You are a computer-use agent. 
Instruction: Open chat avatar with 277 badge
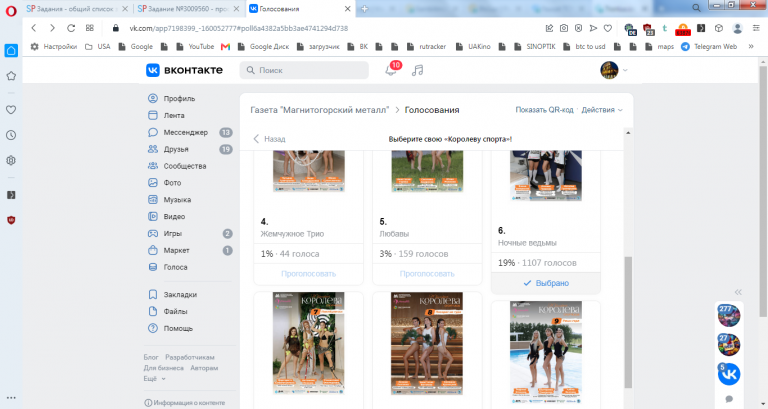729,316
